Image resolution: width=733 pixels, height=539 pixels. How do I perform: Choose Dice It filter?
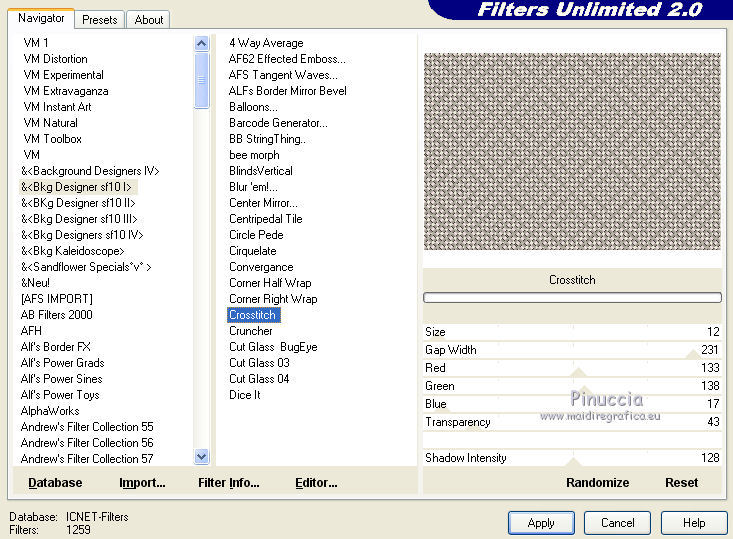coord(244,395)
